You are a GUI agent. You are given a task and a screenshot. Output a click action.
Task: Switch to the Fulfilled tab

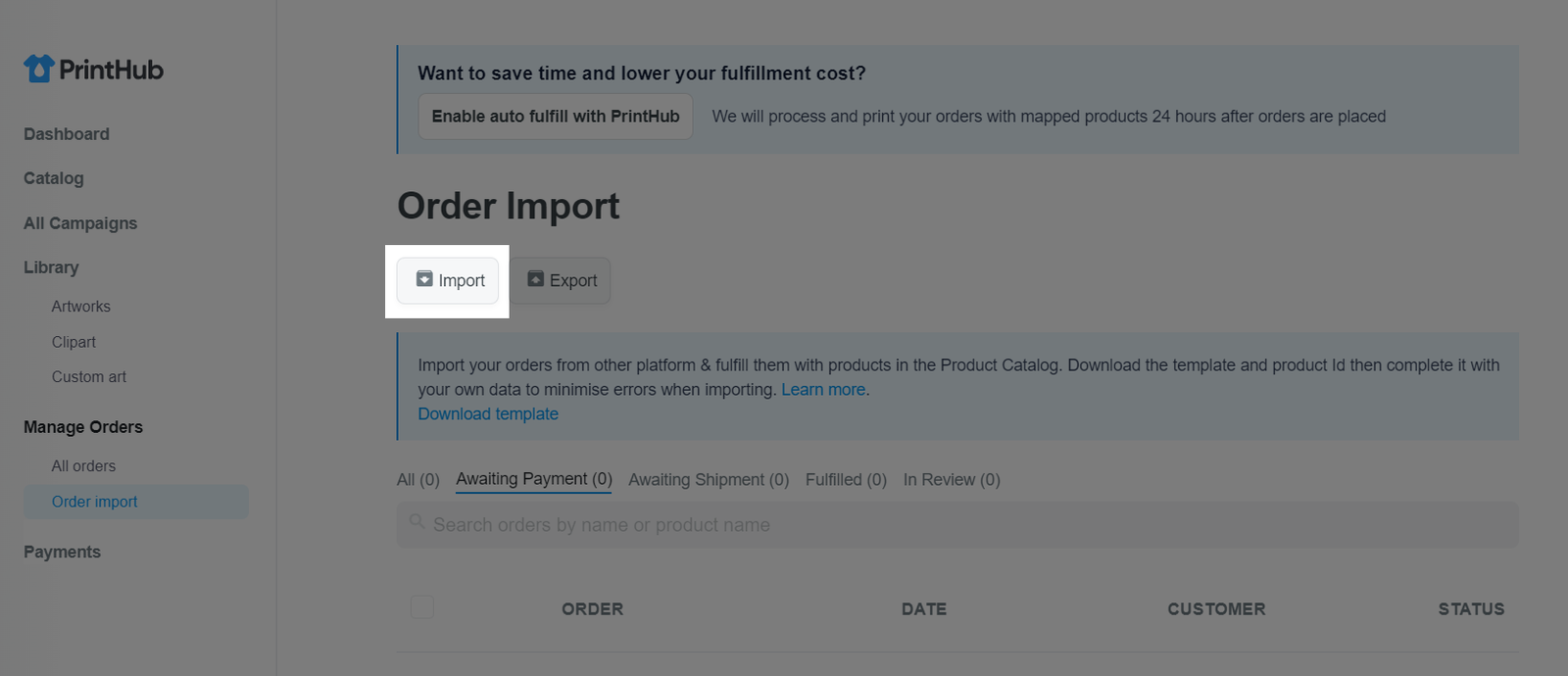[x=846, y=480]
